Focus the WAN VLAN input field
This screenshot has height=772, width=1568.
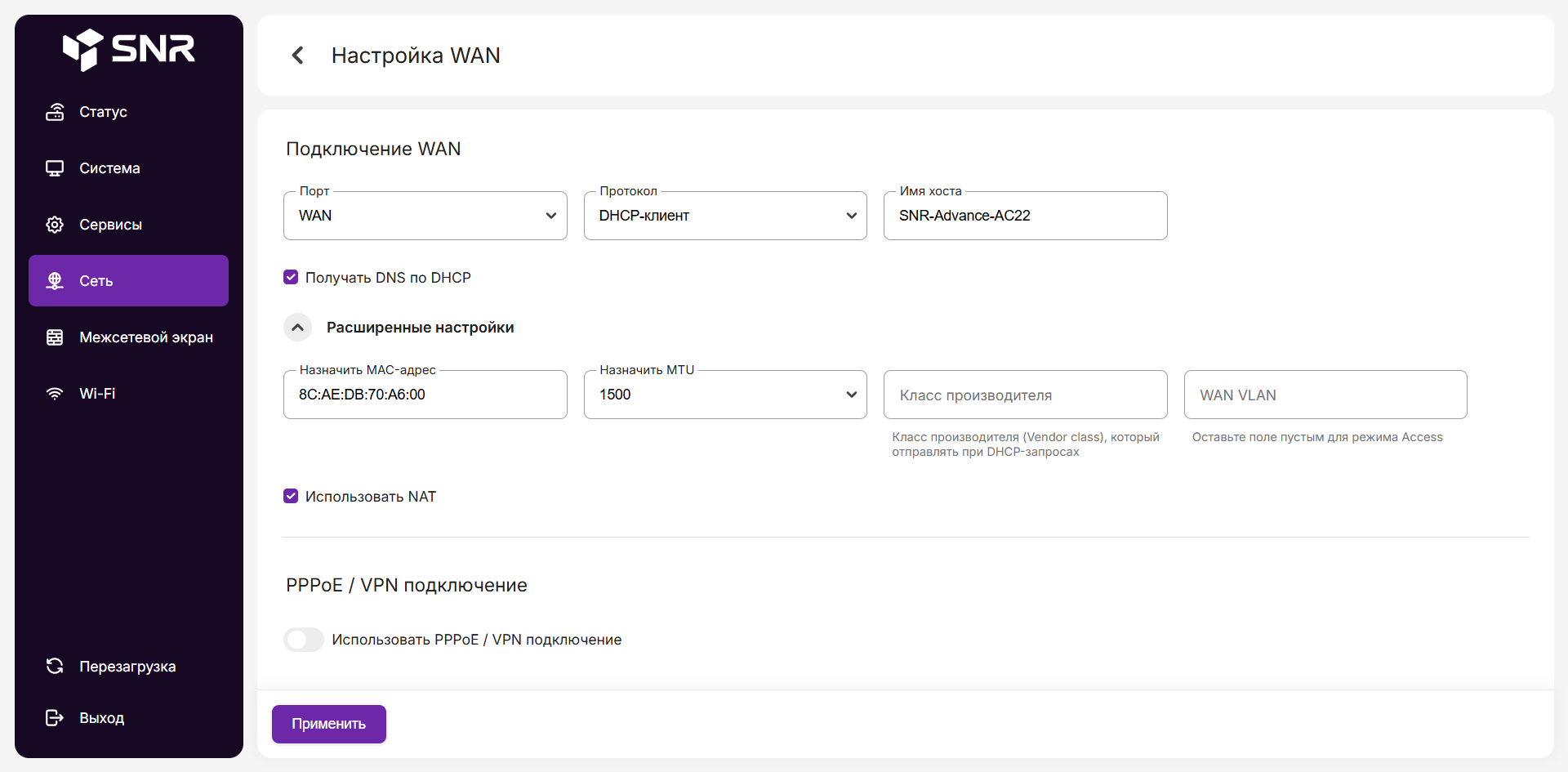1325,395
